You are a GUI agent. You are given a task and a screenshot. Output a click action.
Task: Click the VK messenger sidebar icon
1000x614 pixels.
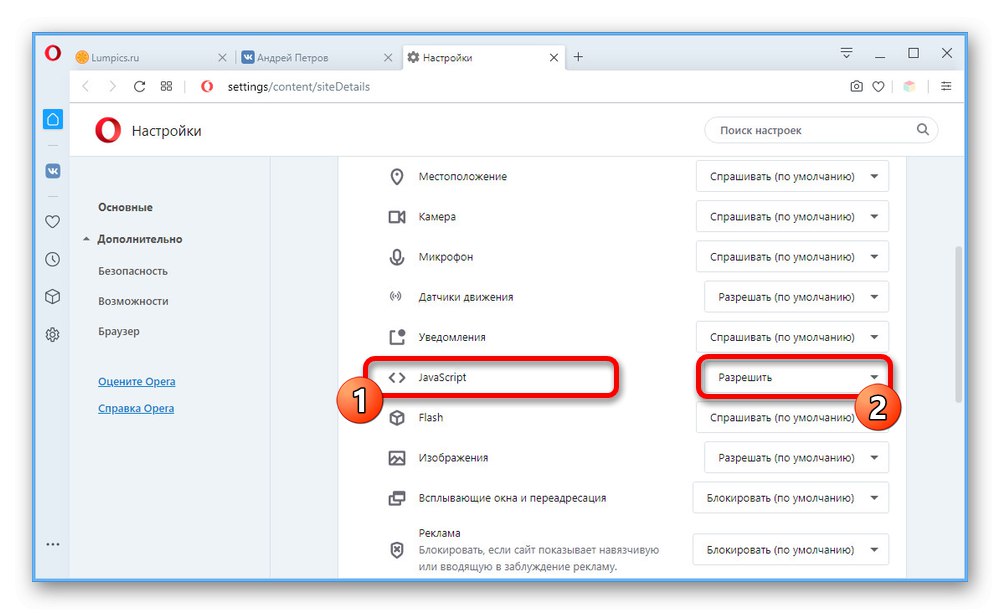53,171
